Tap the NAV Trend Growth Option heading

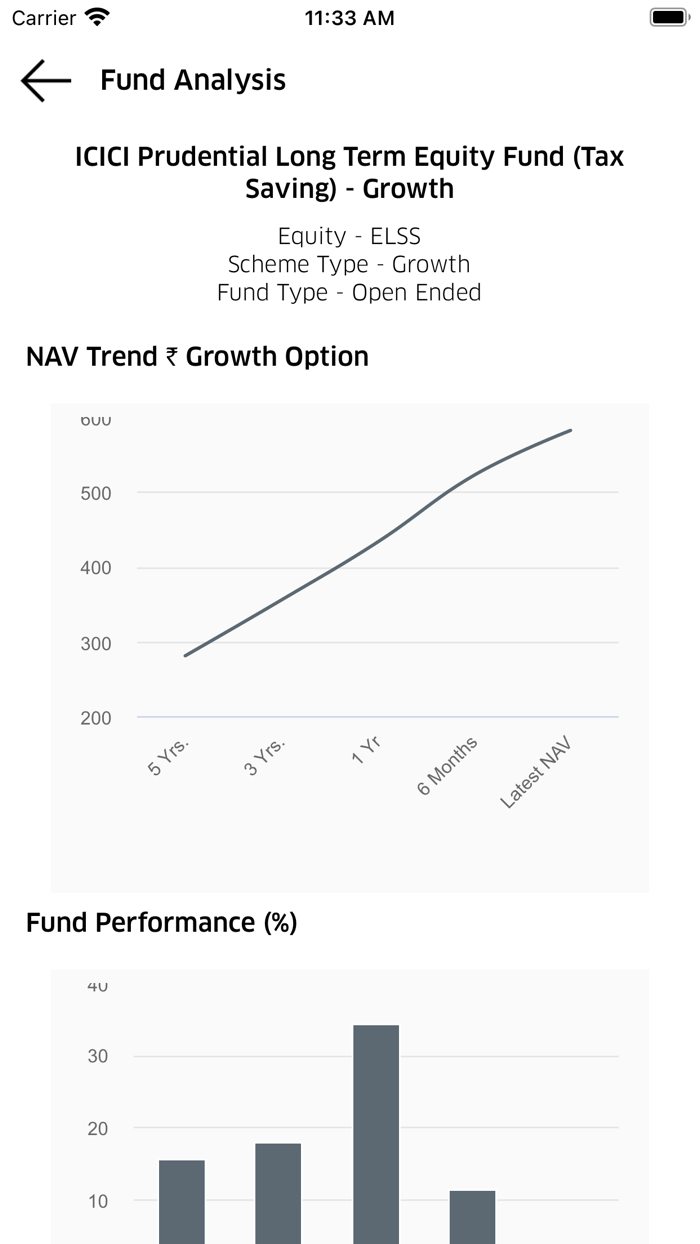(x=197, y=356)
